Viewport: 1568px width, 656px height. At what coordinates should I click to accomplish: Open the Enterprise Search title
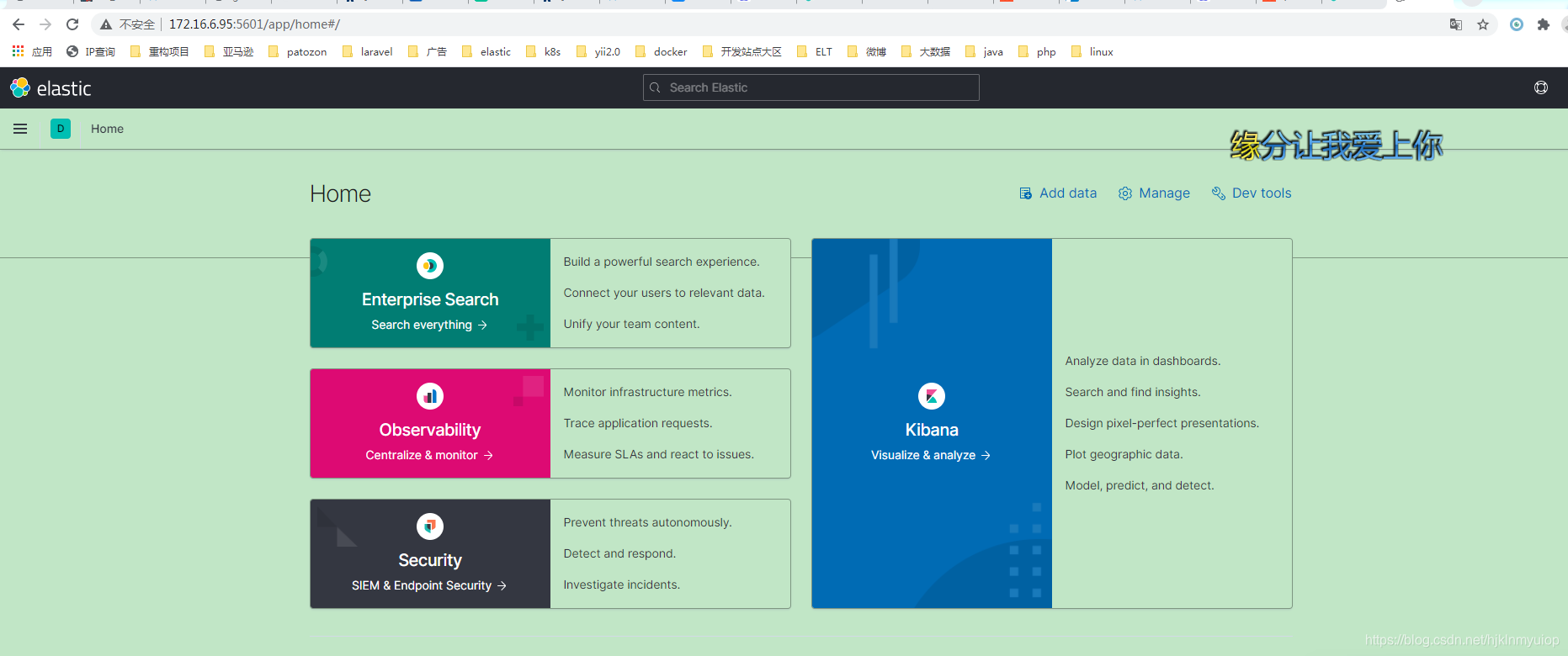coord(430,299)
